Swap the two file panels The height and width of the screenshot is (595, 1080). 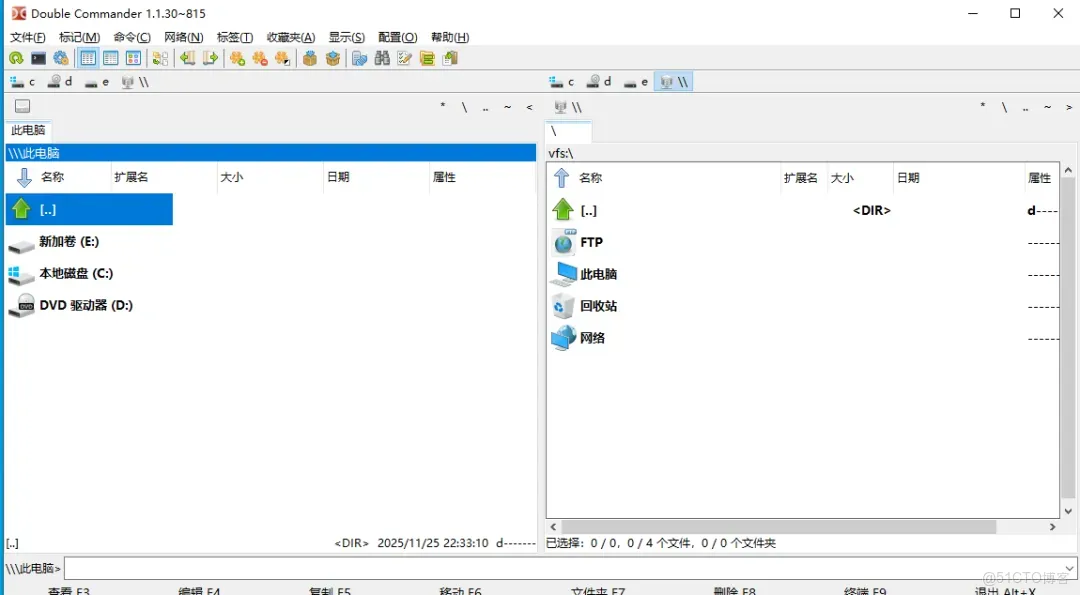coord(160,58)
